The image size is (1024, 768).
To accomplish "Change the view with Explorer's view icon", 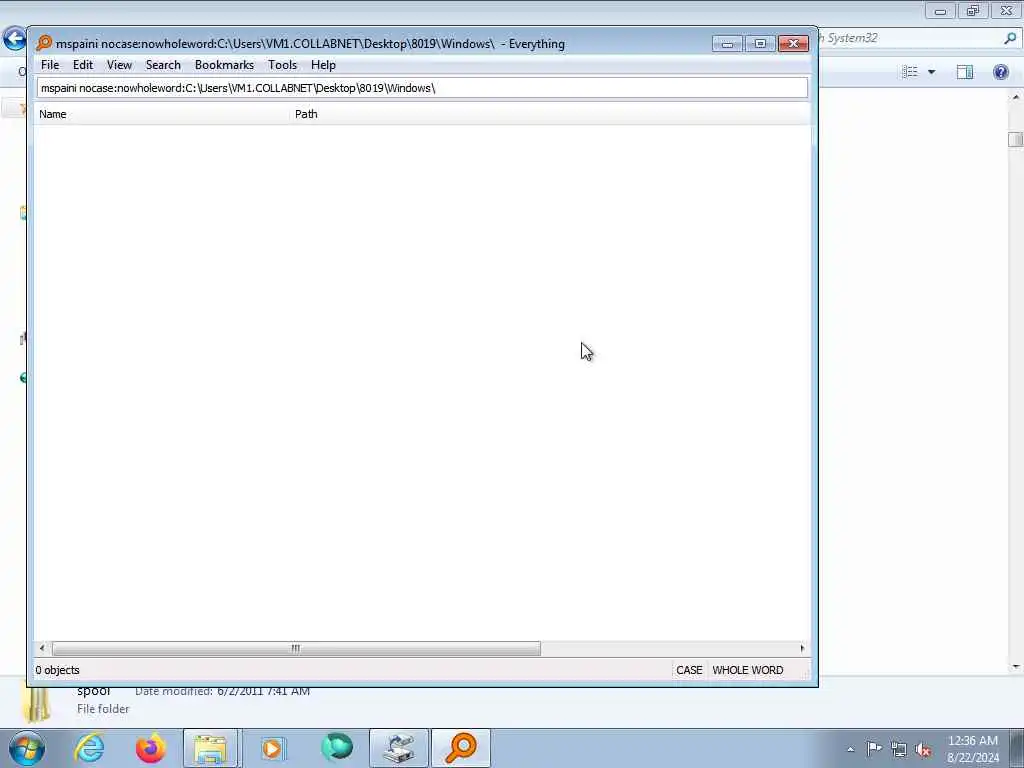I will tap(910, 72).
